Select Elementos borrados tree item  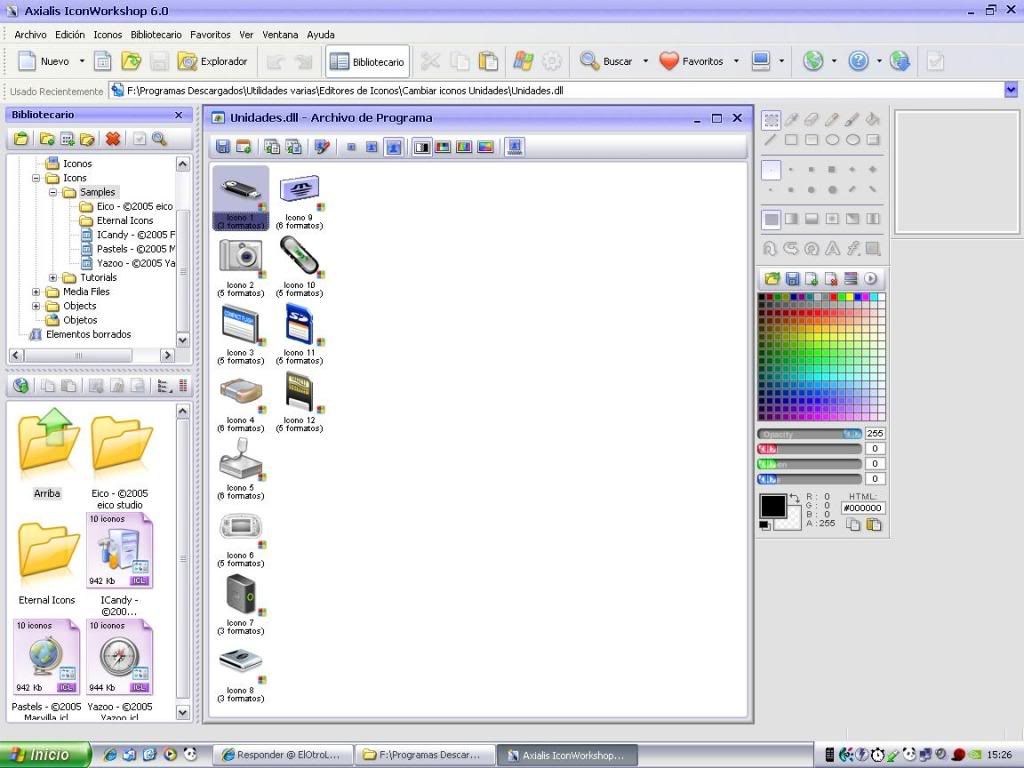click(88, 334)
